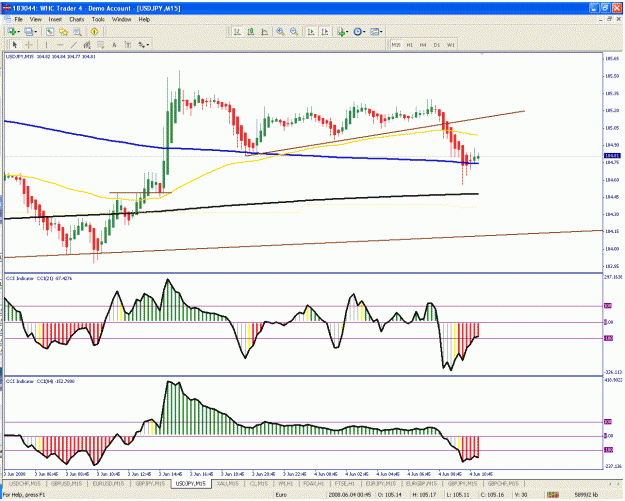The image size is (625, 501).
Task: Open the Tools menu
Action: point(98,19)
